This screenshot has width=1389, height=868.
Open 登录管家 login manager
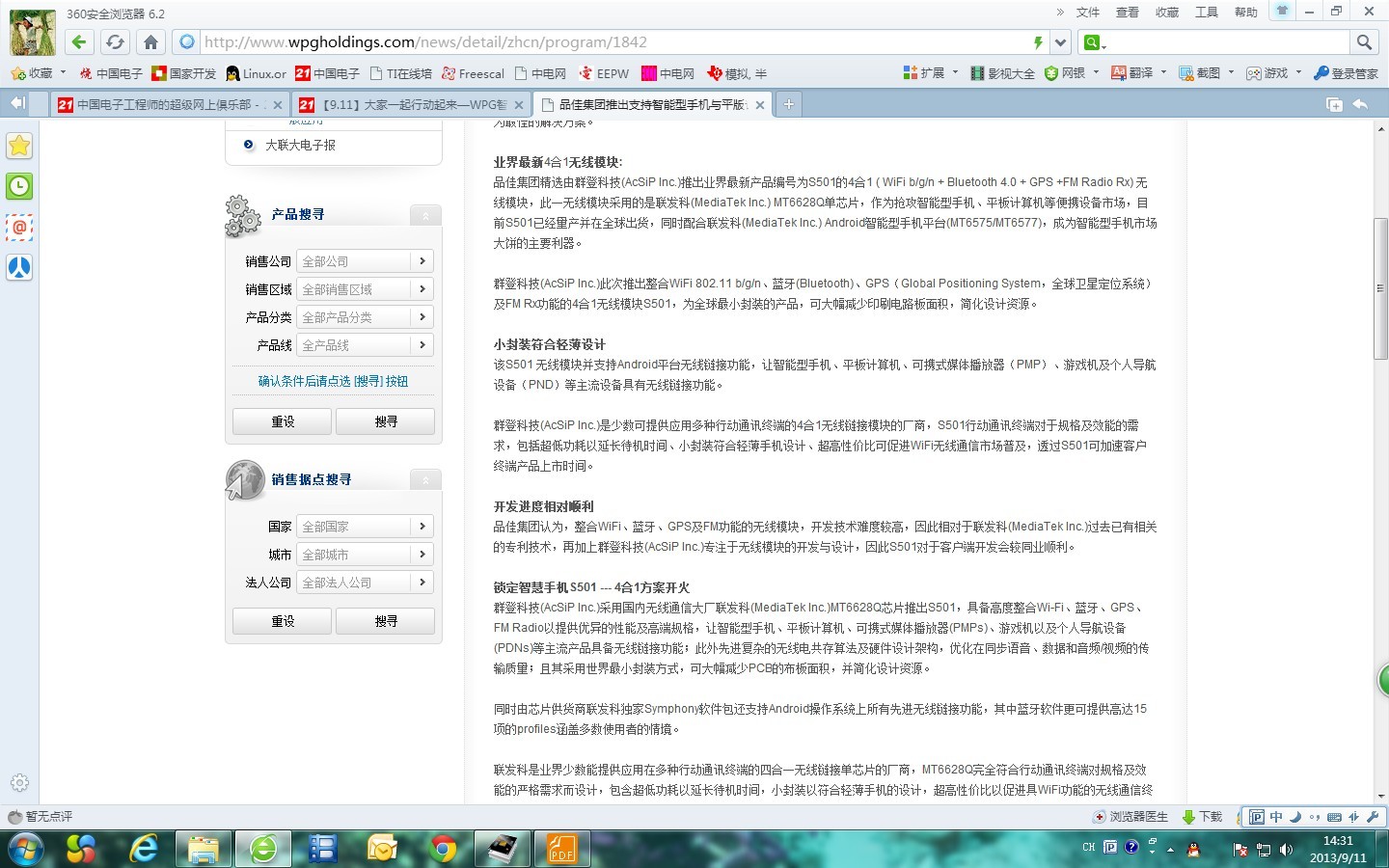click(1347, 73)
